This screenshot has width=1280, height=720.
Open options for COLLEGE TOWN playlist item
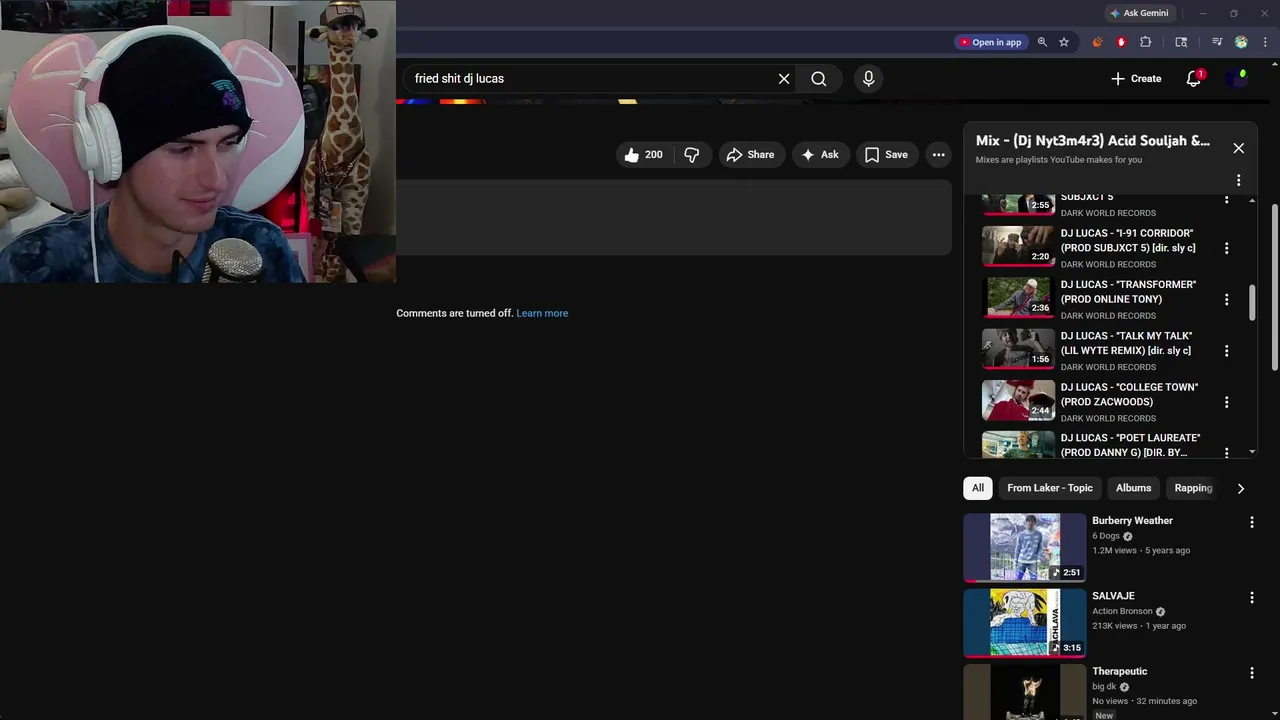(1226, 402)
